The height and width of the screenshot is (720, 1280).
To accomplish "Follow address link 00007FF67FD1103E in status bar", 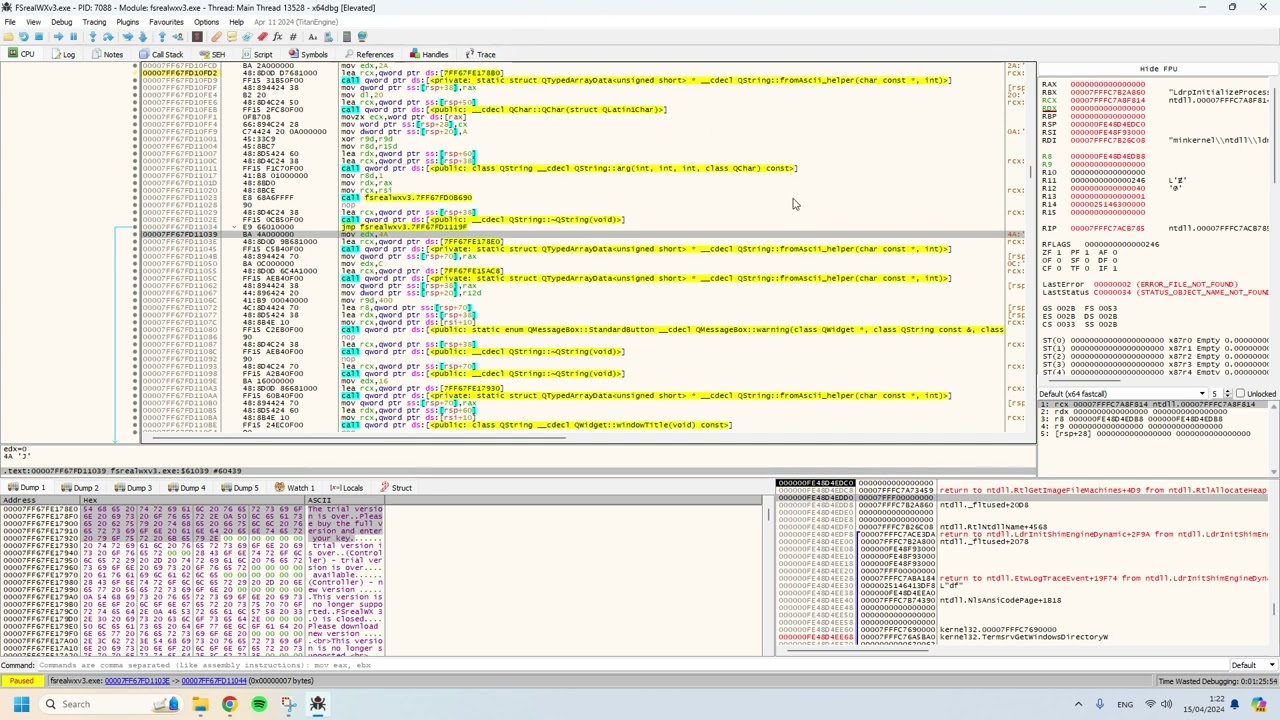I will [137, 681].
